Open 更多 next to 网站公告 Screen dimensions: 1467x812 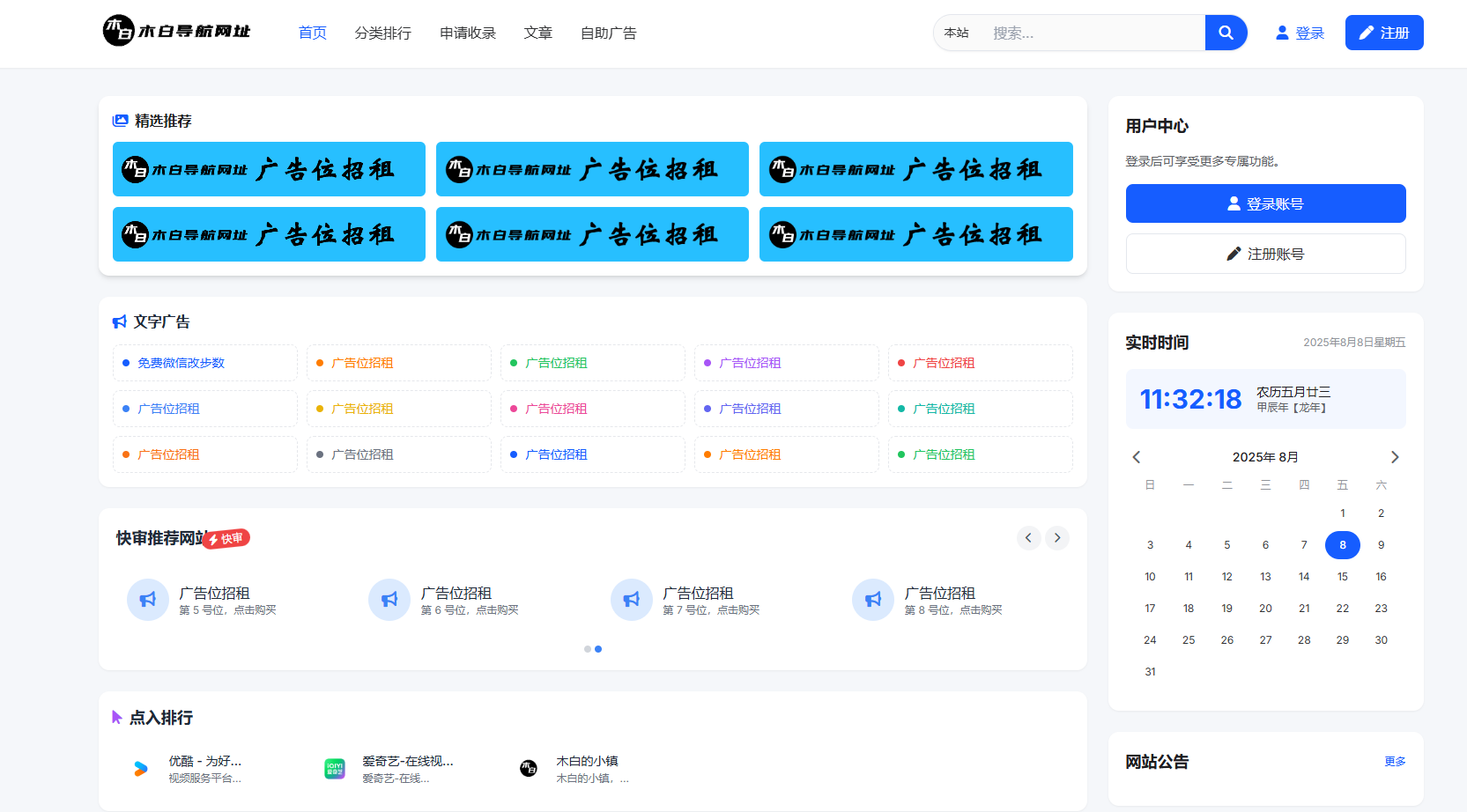click(x=1396, y=761)
